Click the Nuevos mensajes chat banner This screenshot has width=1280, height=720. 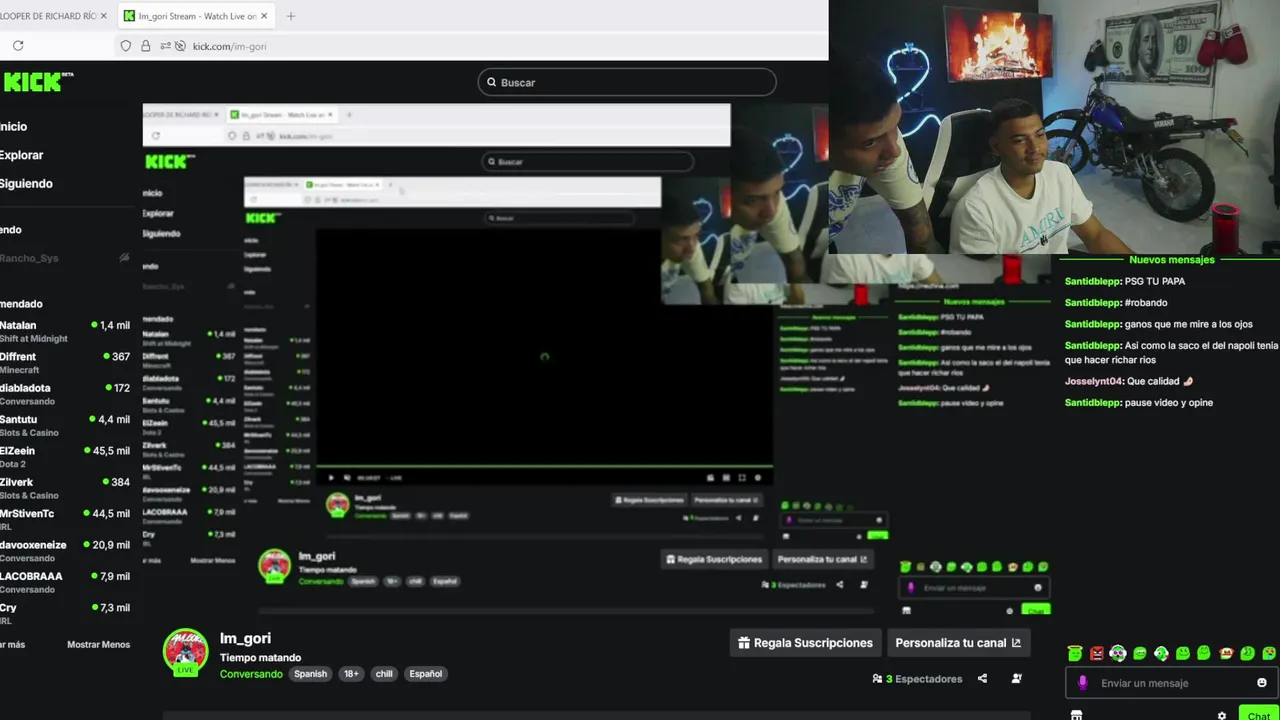[x=1171, y=260]
